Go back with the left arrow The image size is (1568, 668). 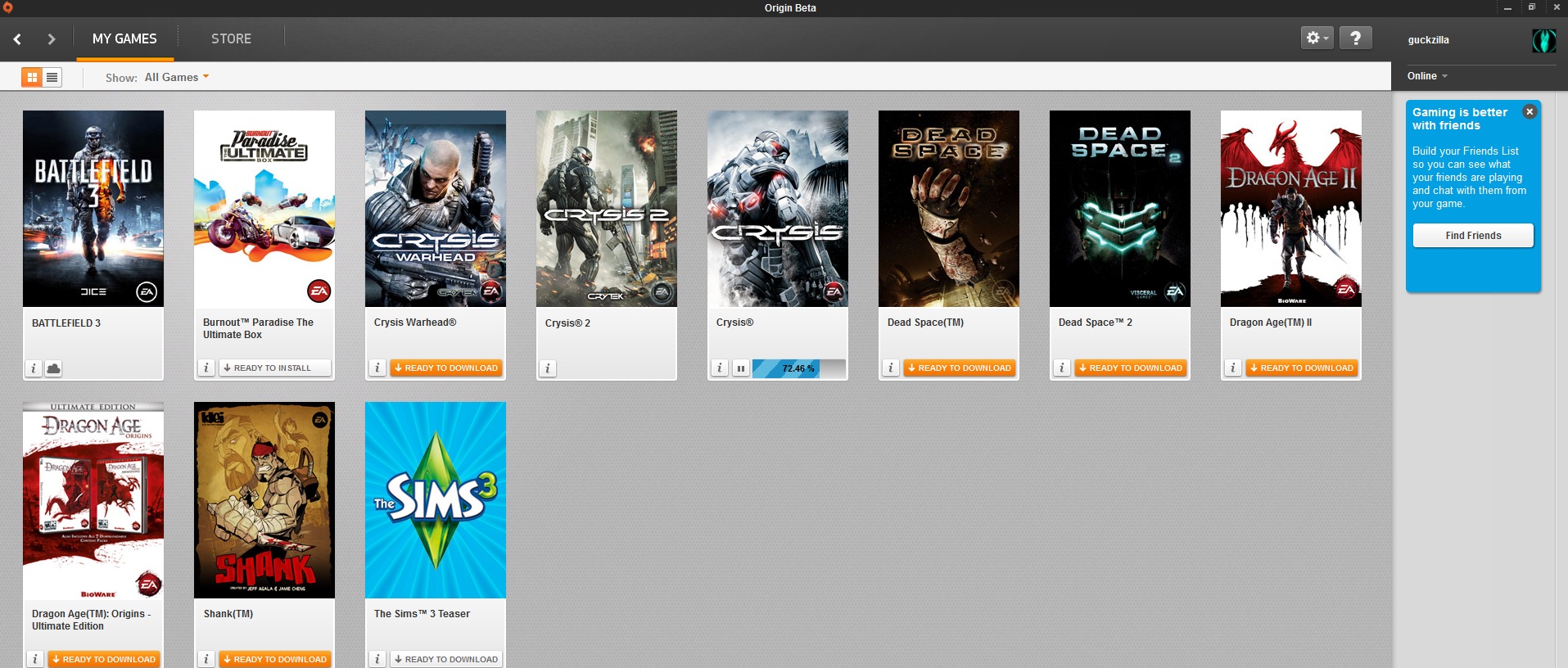17,38
